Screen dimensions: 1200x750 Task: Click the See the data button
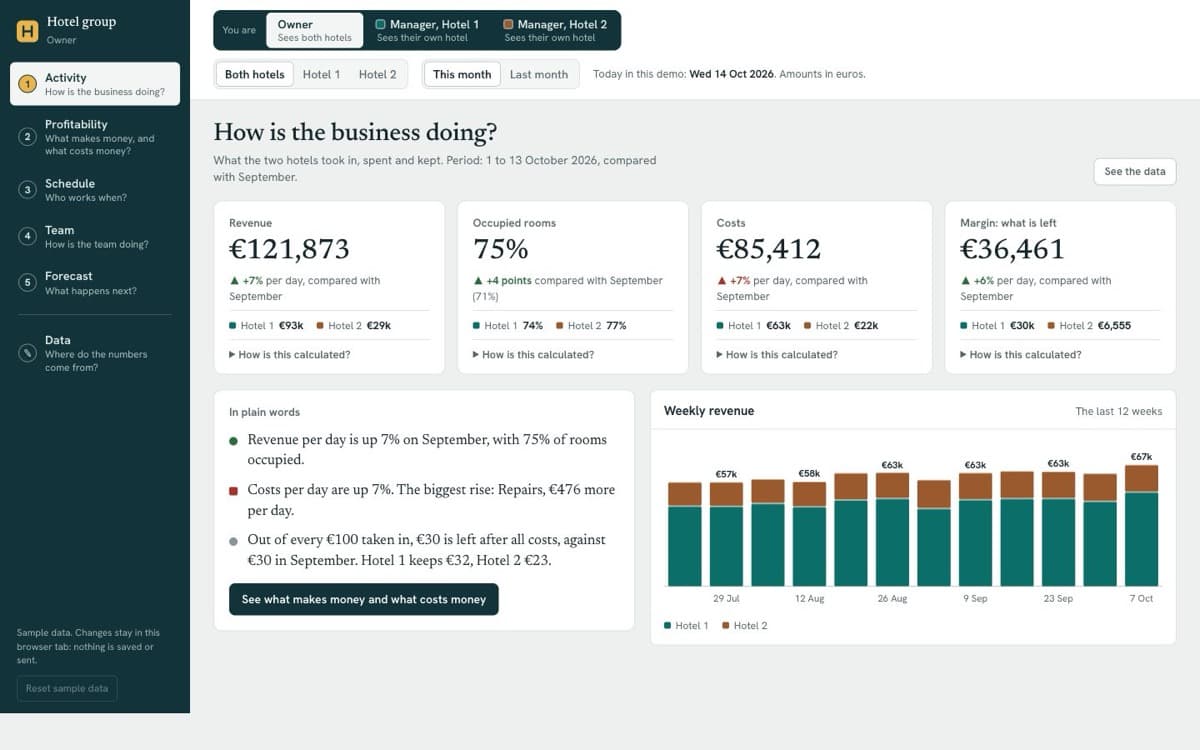[x=1135, y=171]
